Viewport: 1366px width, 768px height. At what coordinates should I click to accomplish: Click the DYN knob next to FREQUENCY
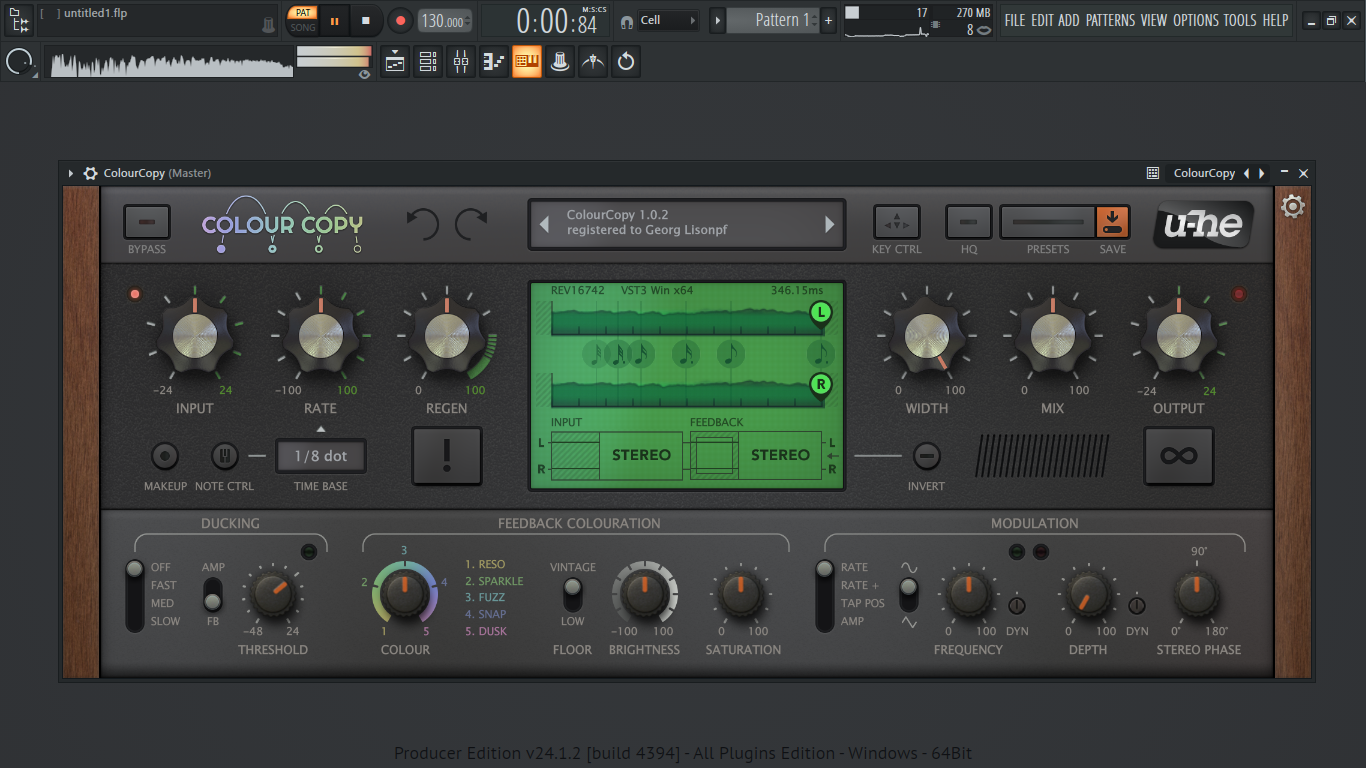tap(1017, 605)
